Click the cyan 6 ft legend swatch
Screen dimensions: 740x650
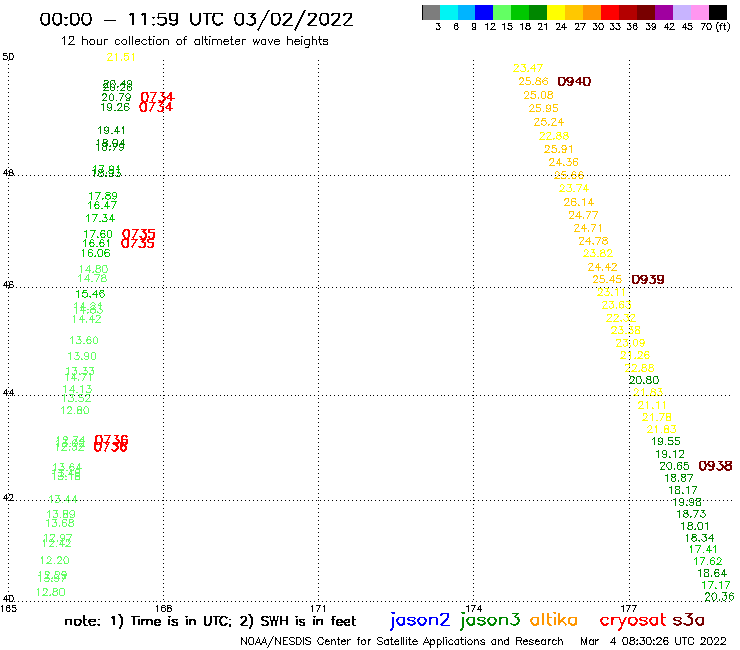point(449,12)
